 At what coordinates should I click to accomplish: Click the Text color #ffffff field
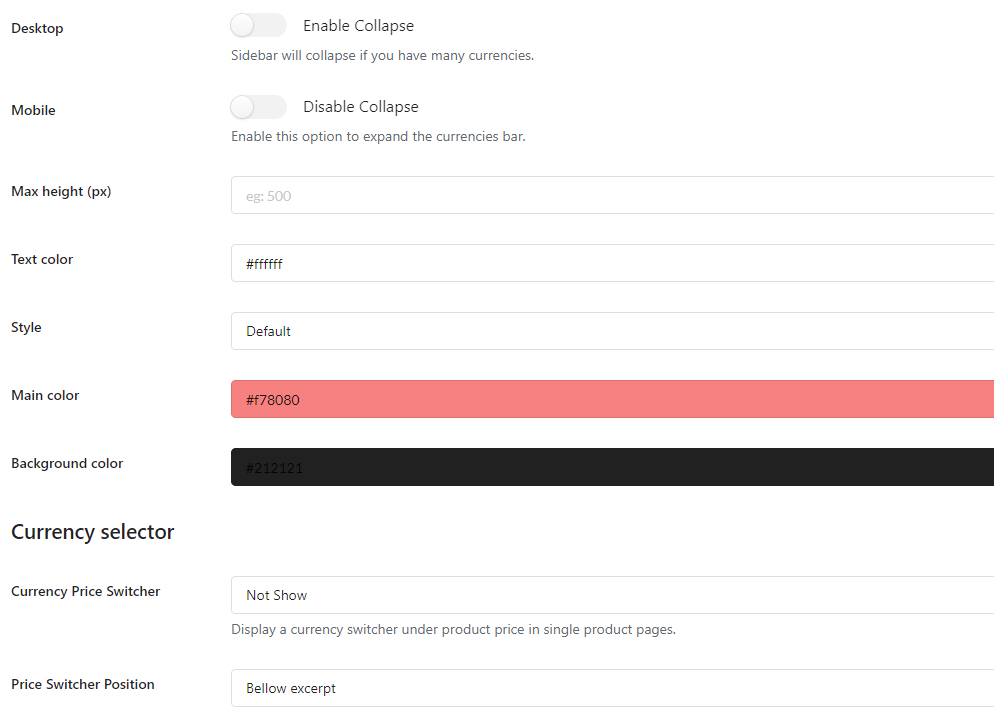(612, 264)
